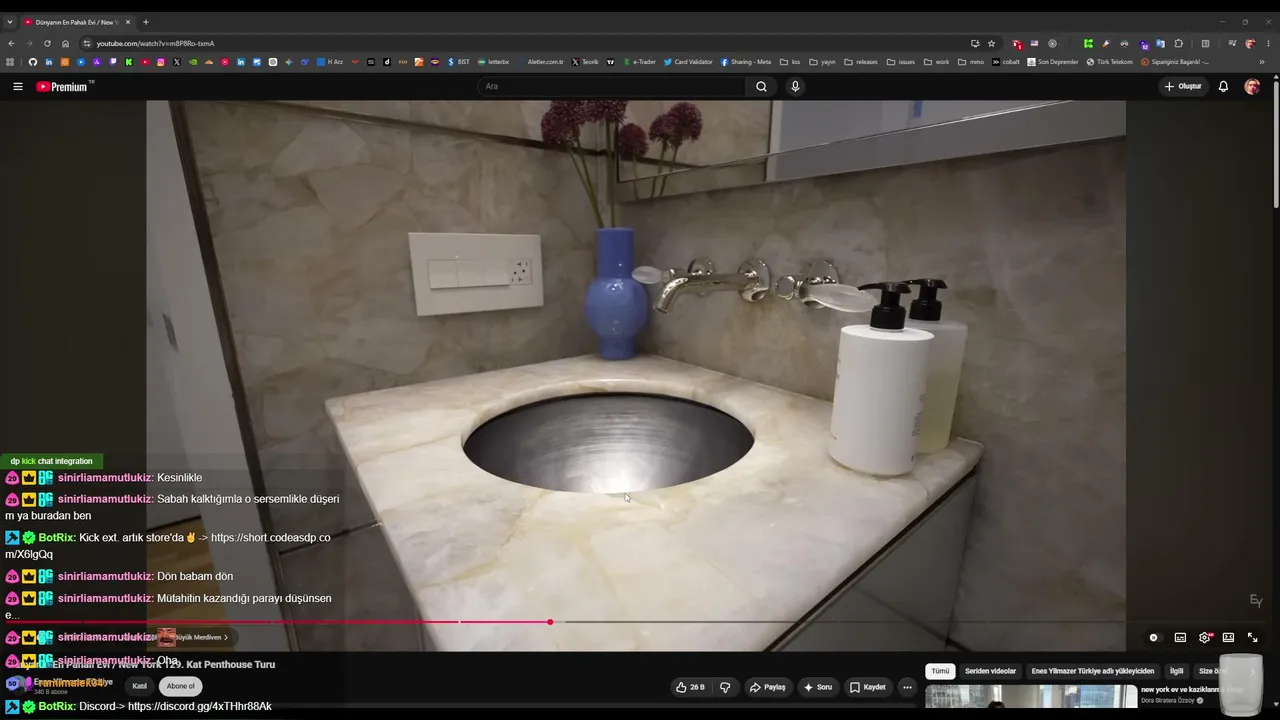Show hidden bookmarks overflow chevron
This screenshot has width=1280, height=720.
point(1262,62)
